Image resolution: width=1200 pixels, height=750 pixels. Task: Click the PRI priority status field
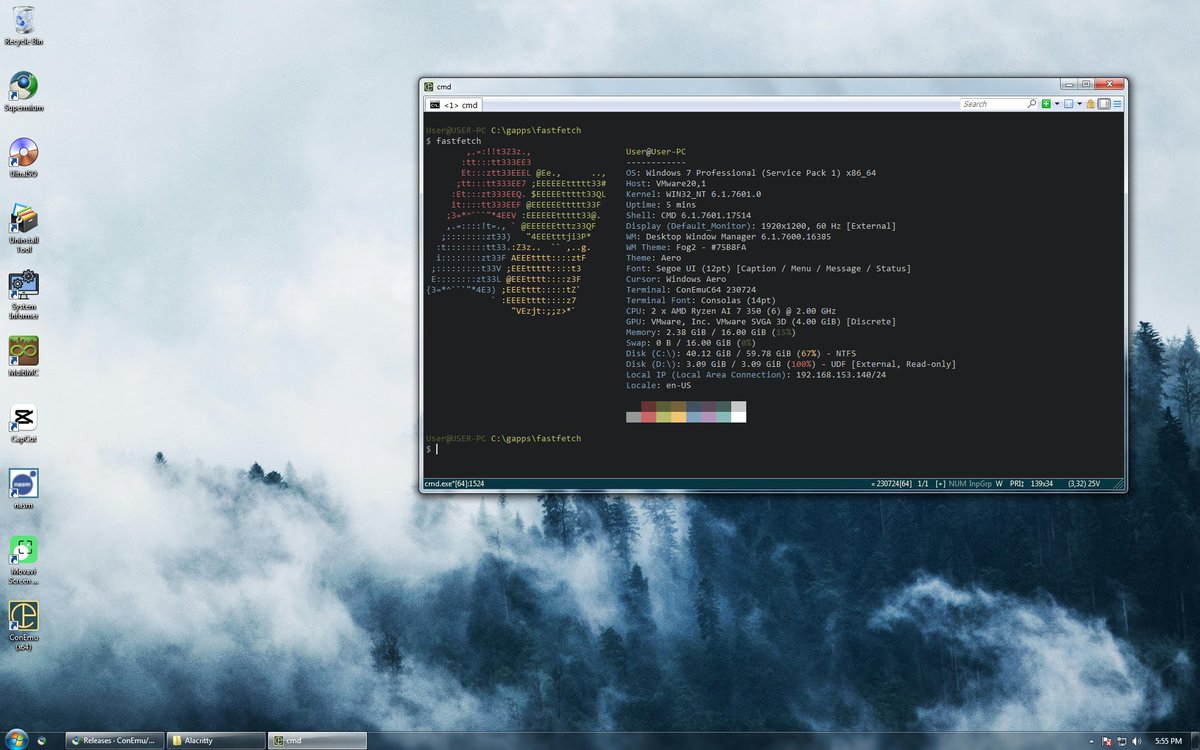tap(1018, 484)
